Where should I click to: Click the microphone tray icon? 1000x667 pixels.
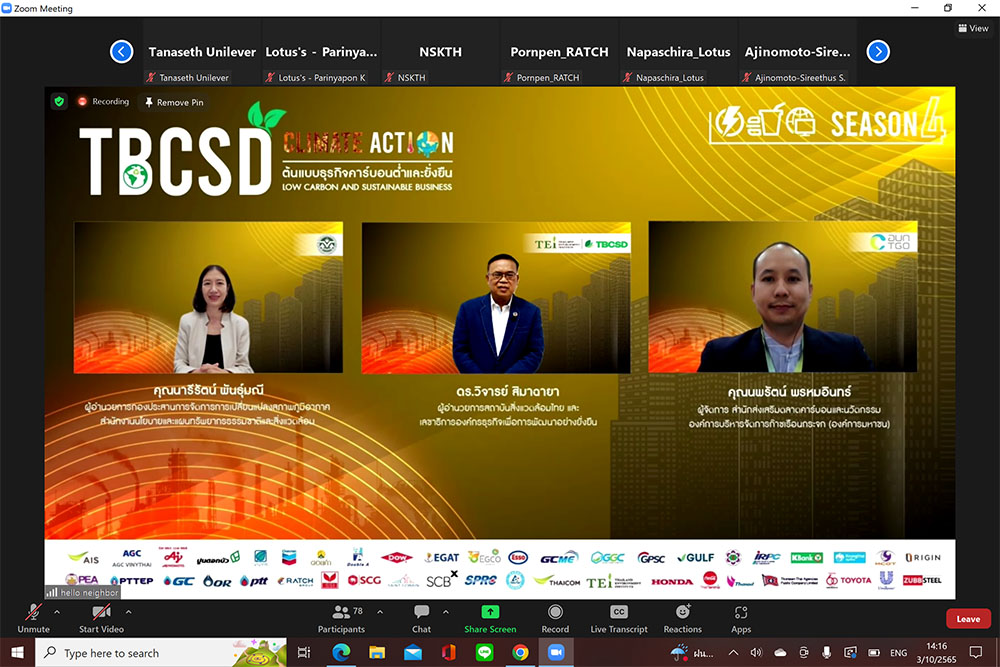827,652
